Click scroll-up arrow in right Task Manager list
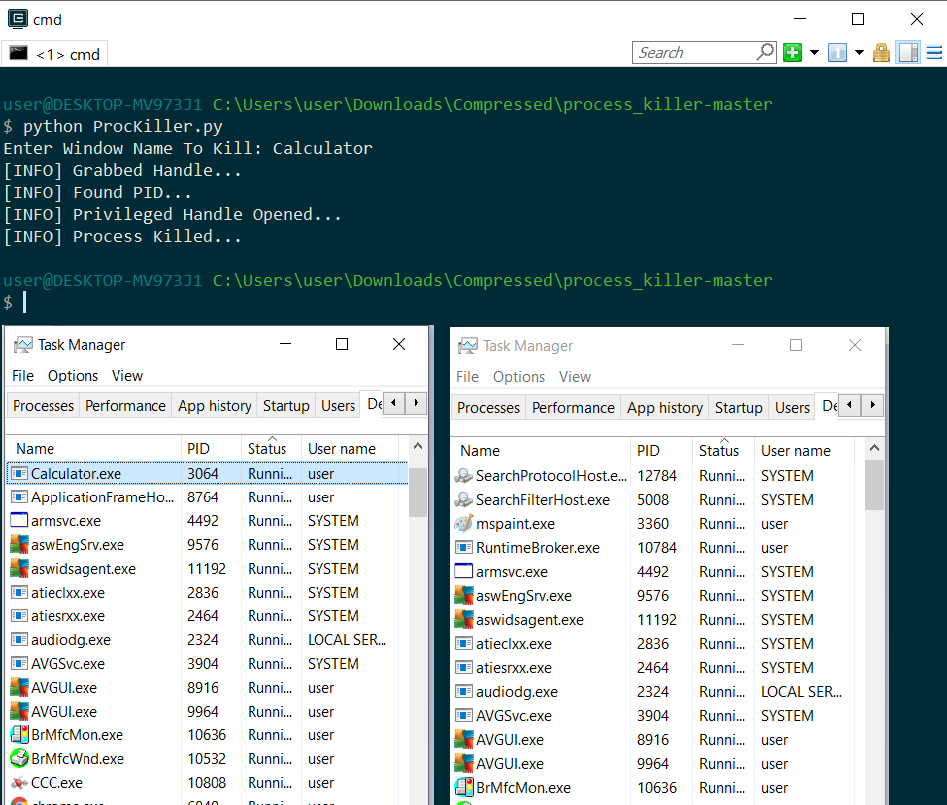Screen dimensions: 947x805 (x=874, y=448)
